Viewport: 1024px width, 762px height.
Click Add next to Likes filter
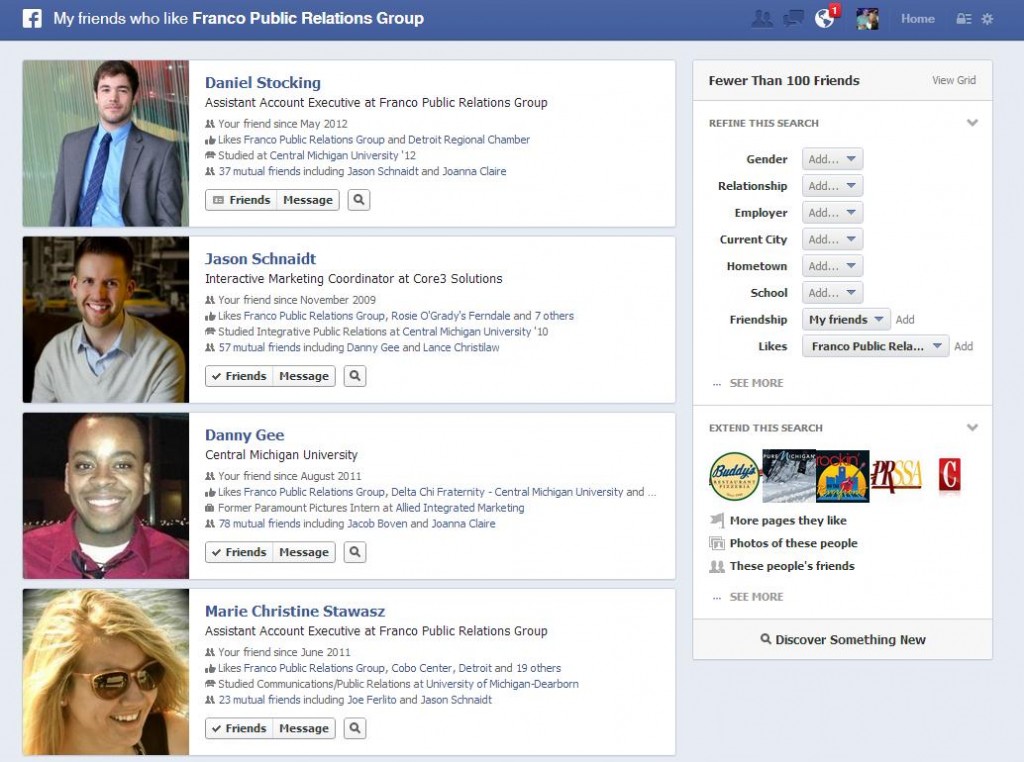pos(963,346)
